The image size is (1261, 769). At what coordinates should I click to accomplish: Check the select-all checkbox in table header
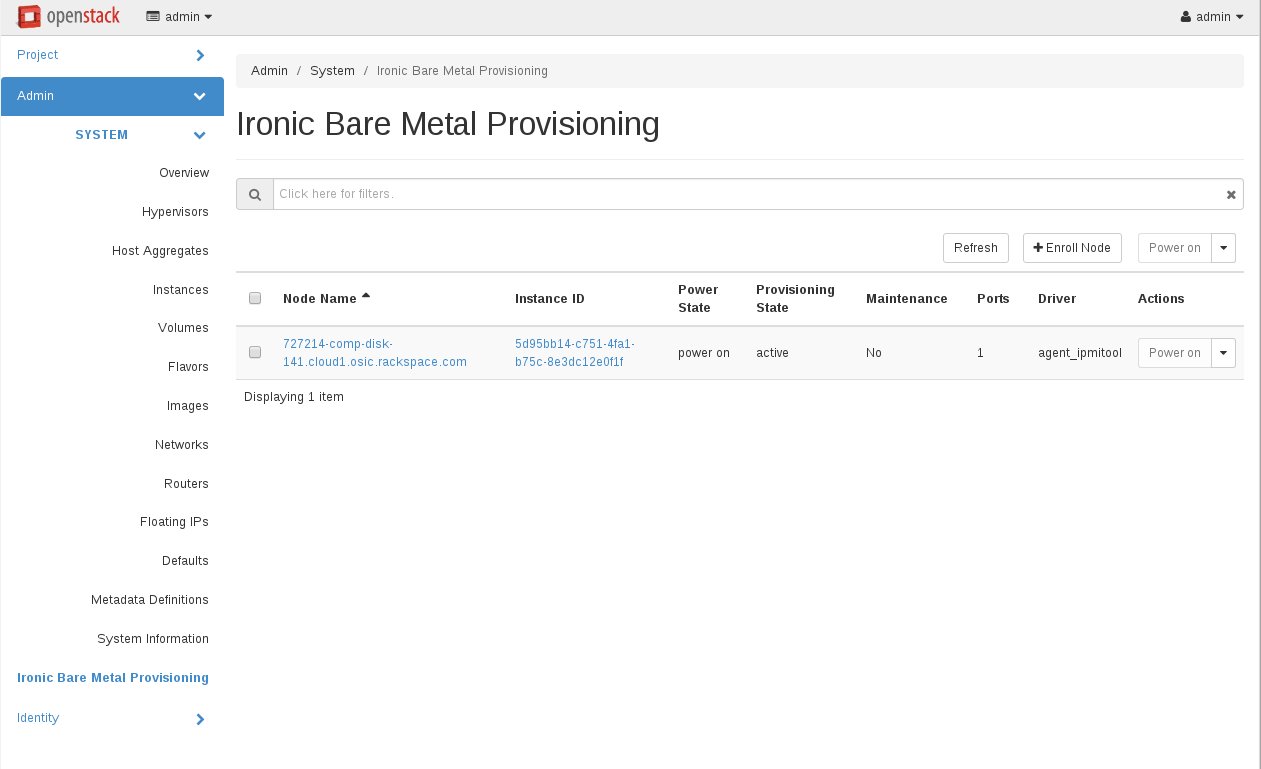pos(255,298)
